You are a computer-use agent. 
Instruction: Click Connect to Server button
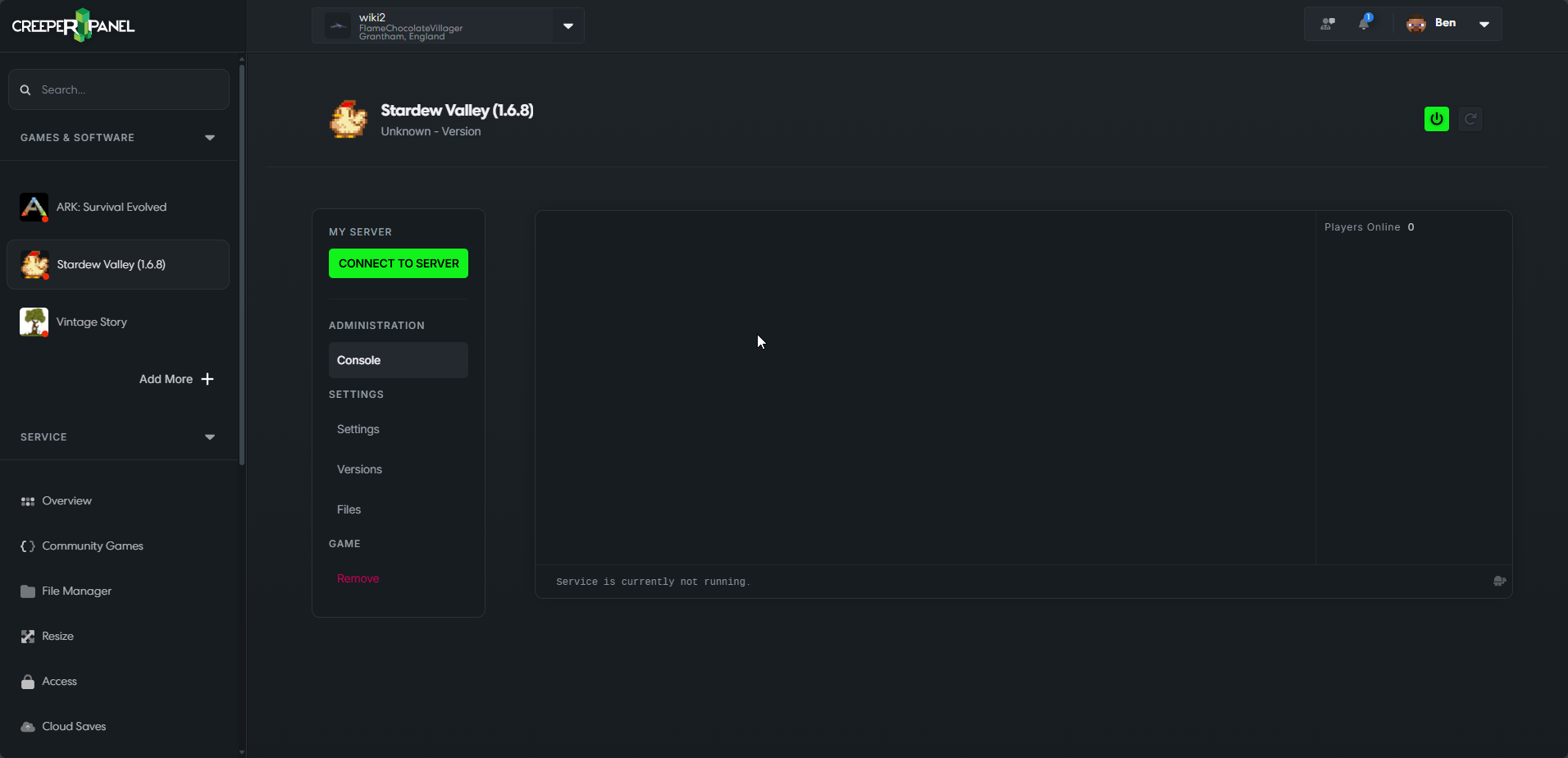click(399, 263)
